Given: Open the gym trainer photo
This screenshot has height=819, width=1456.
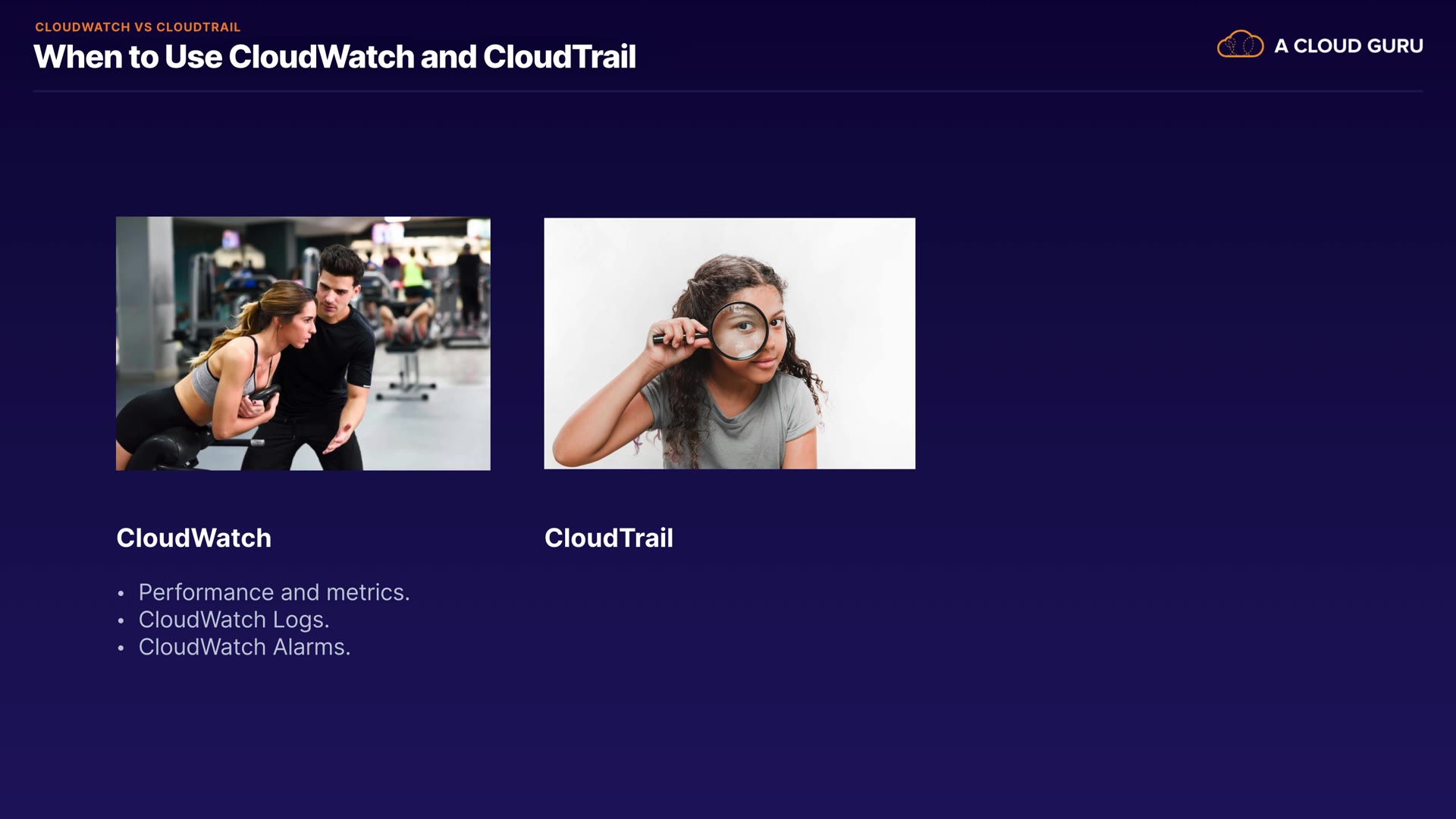Looking at the screenshot, I should [x=303, y=344].
